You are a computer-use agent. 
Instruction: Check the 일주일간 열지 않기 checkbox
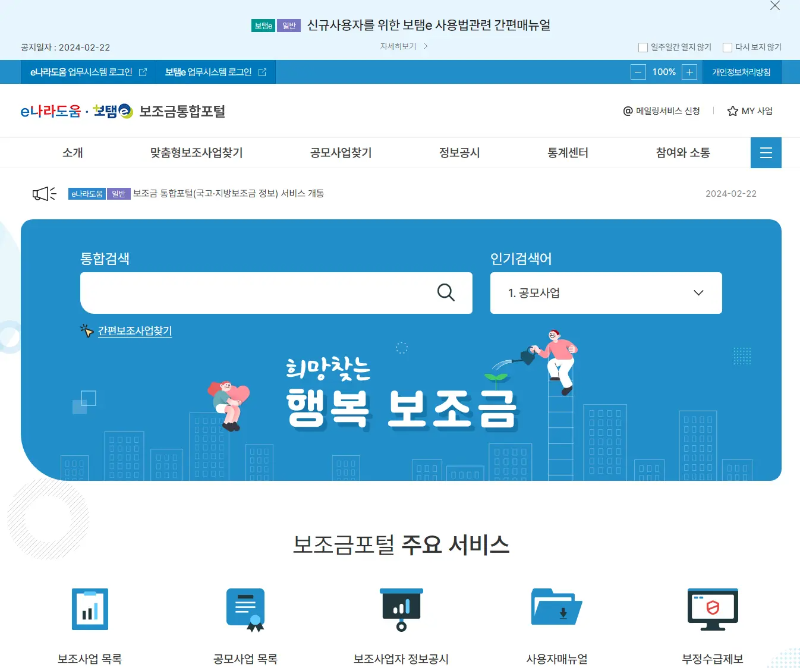click(643, 47)
